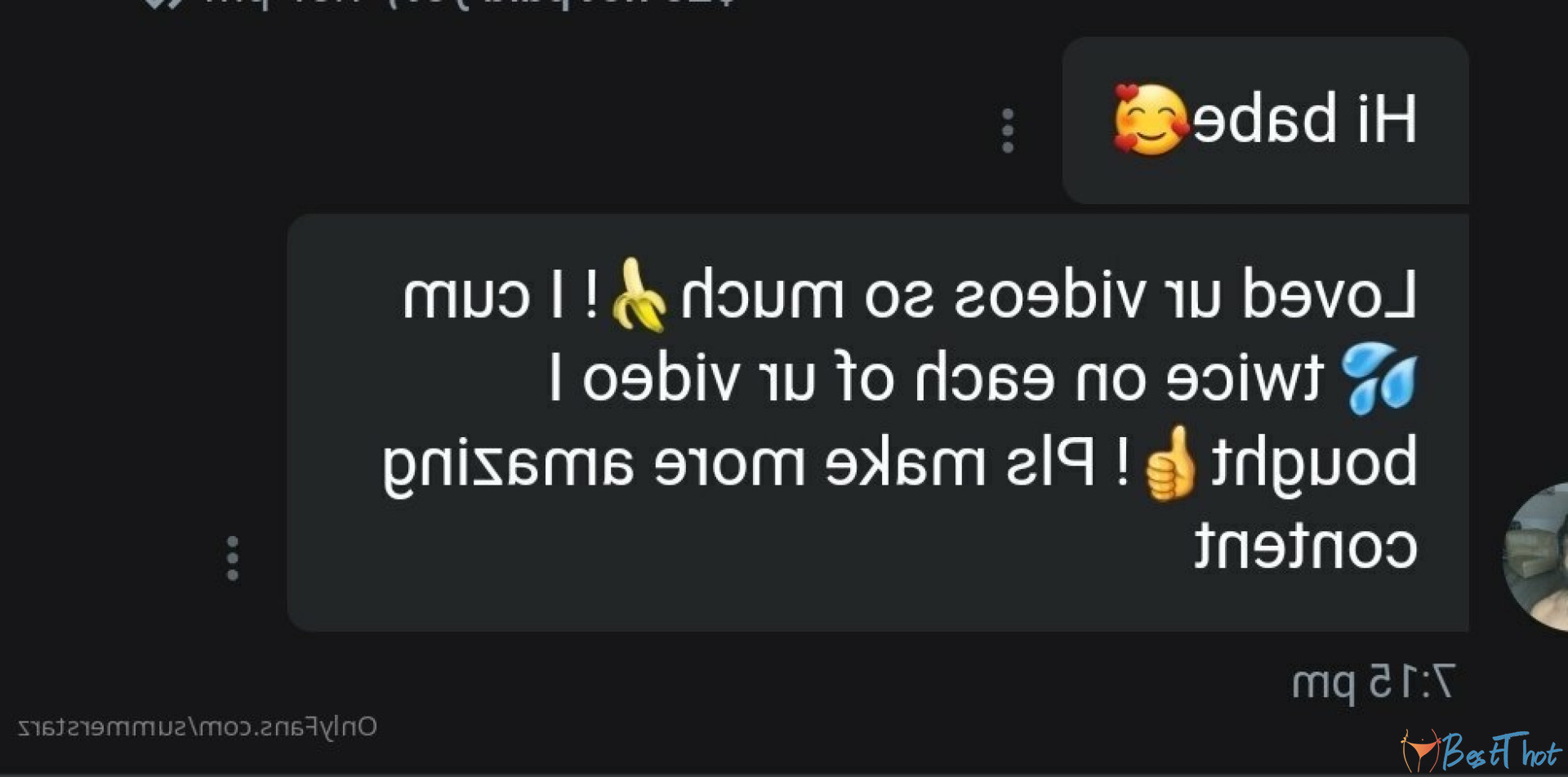Click the word Loved in the message

pos(1329,295)
